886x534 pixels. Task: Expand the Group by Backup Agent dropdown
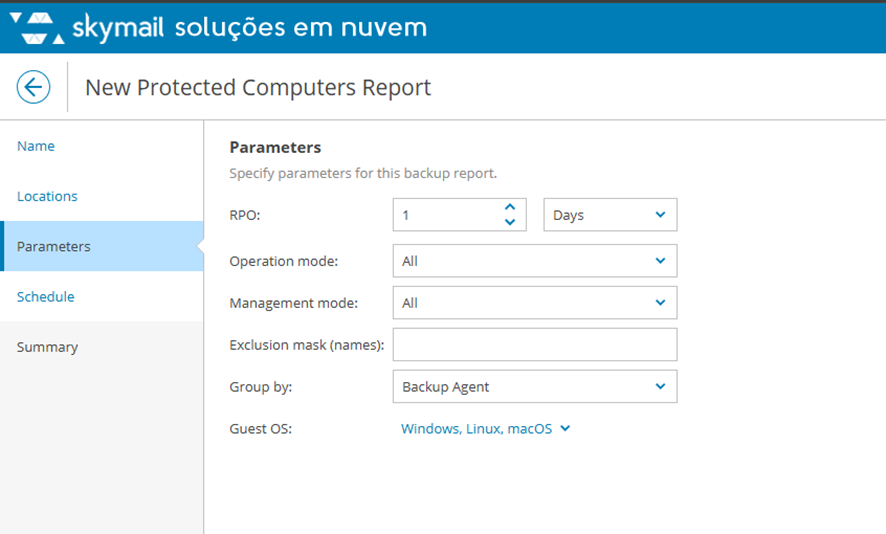pos(535,387)
